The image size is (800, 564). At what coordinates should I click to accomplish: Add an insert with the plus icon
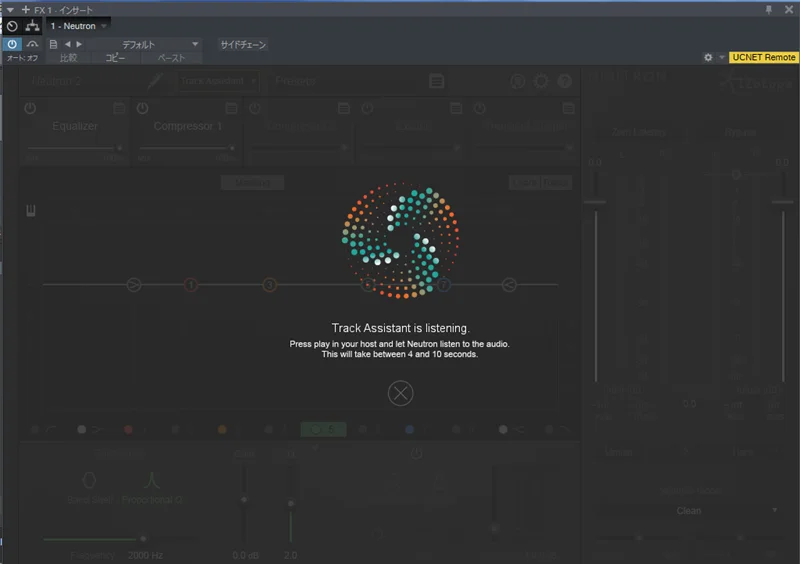tap(25, 9)
